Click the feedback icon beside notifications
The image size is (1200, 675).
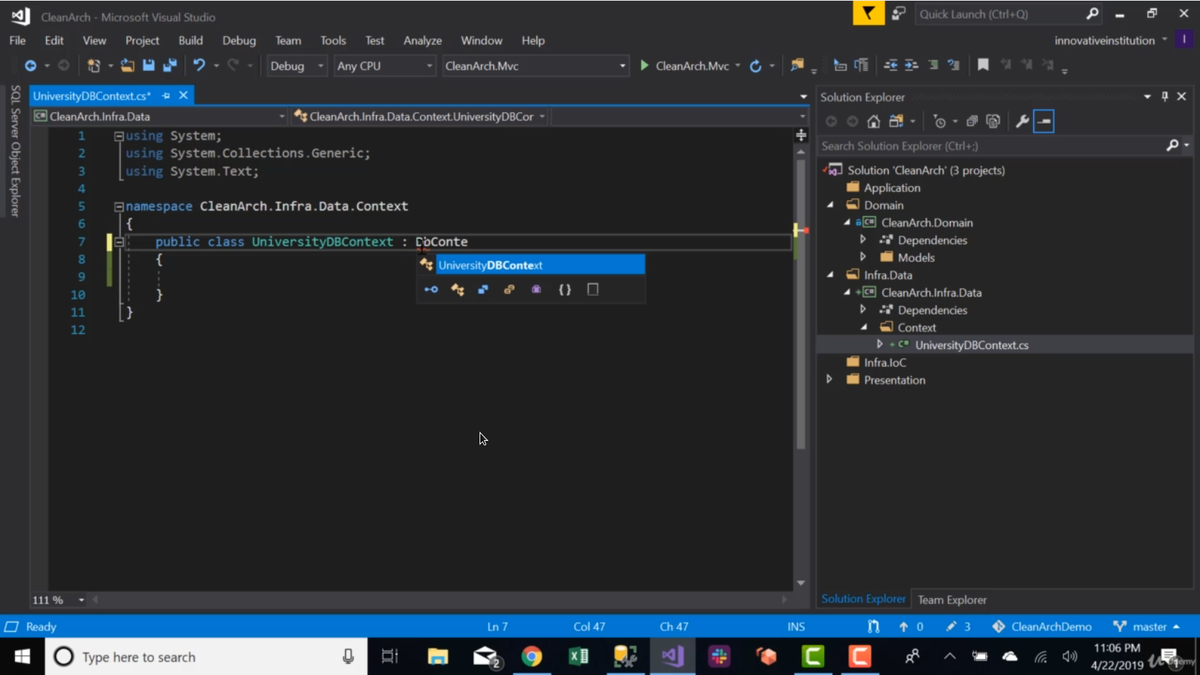(x=898, y=14)
